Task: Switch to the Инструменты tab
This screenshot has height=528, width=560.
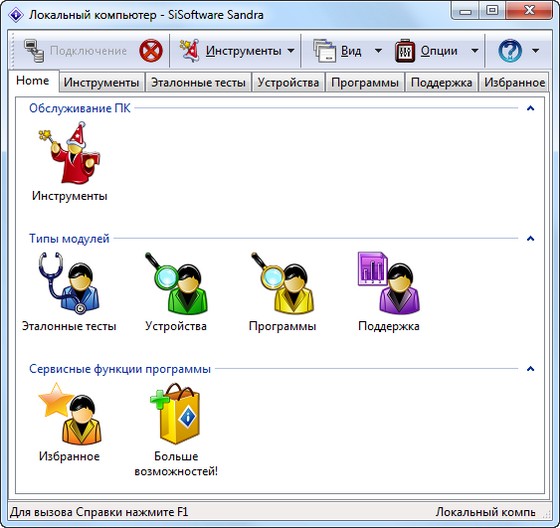Action: 101,83
